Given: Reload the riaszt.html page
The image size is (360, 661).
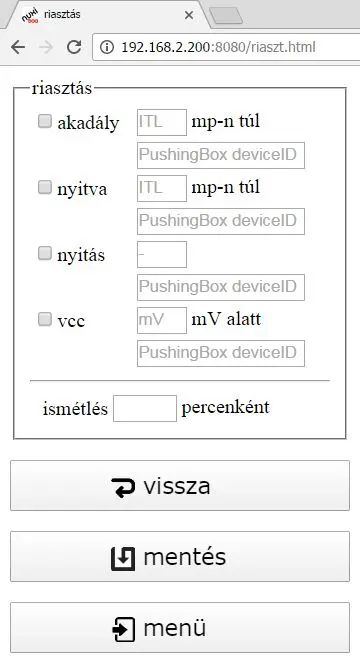Looking at the screenshot, I should (74, 47).
